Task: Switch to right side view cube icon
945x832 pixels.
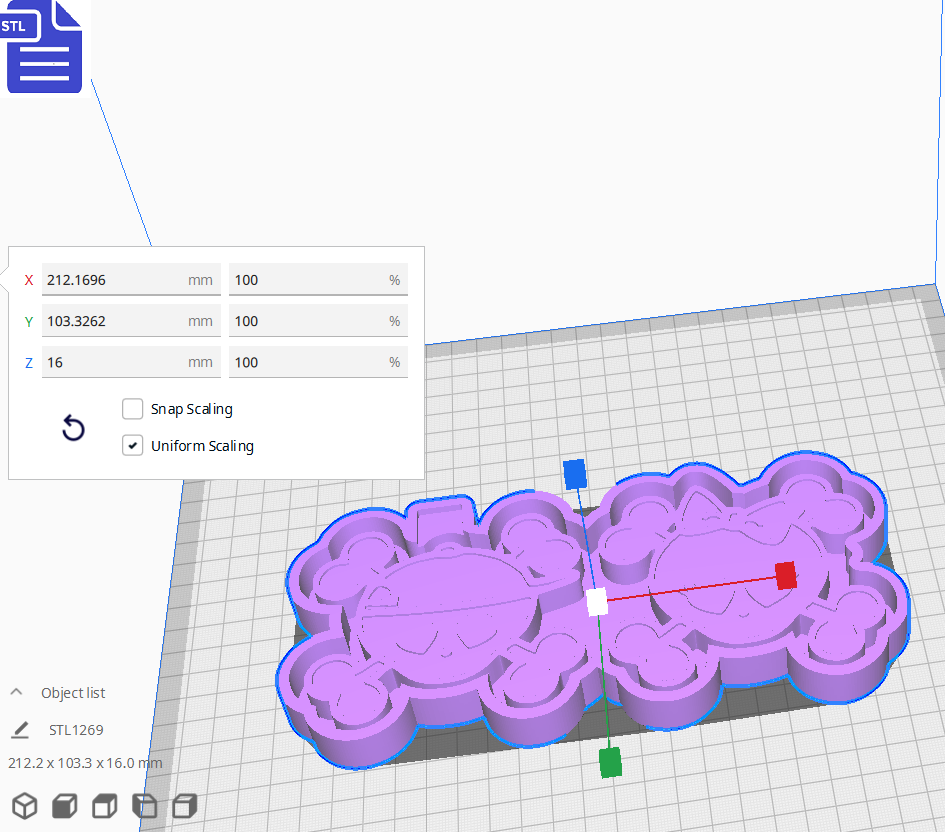Action: pos(185,806)
